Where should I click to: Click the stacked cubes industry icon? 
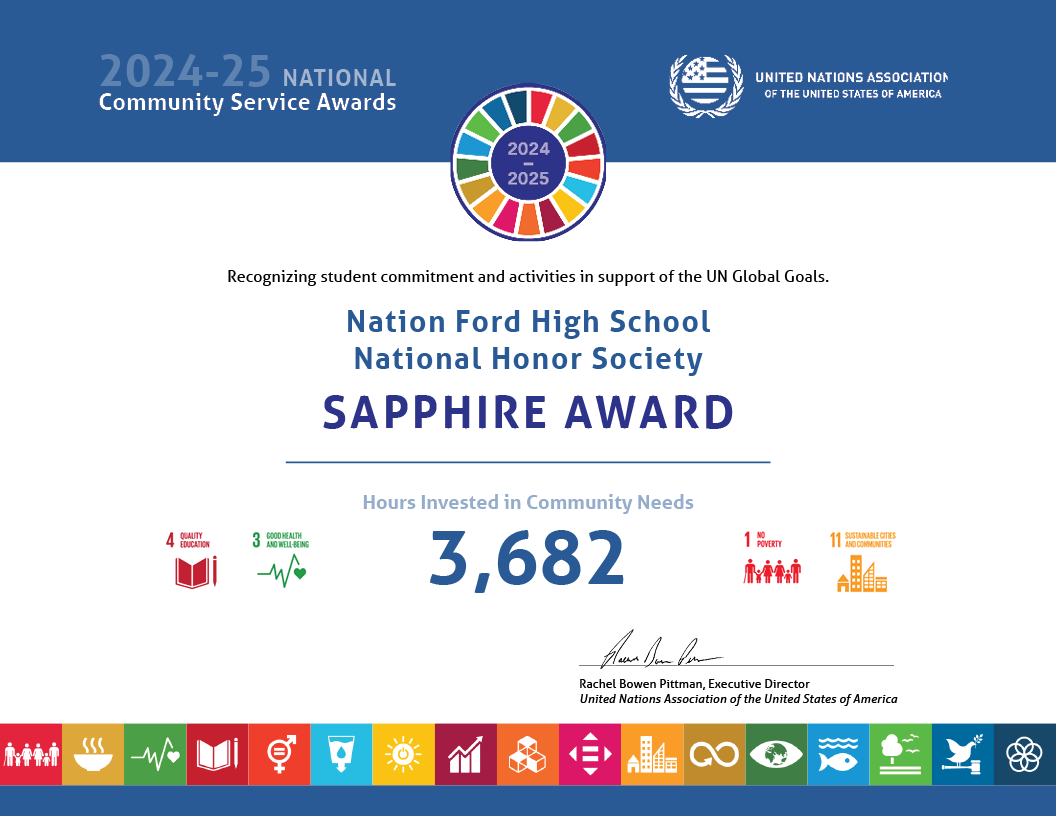(x=528, y=754)
